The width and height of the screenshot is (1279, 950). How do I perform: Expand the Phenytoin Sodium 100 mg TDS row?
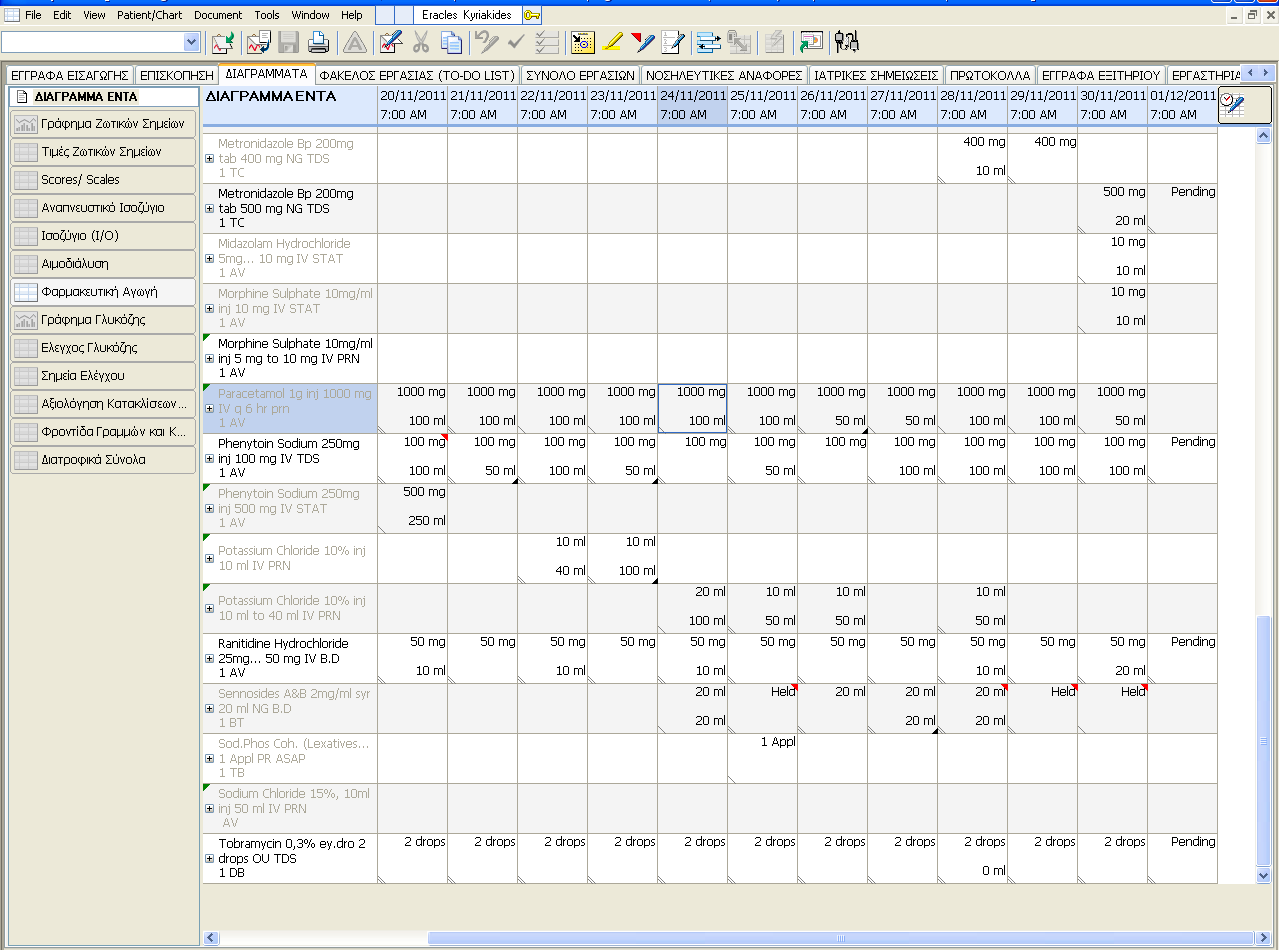(209, 459)
